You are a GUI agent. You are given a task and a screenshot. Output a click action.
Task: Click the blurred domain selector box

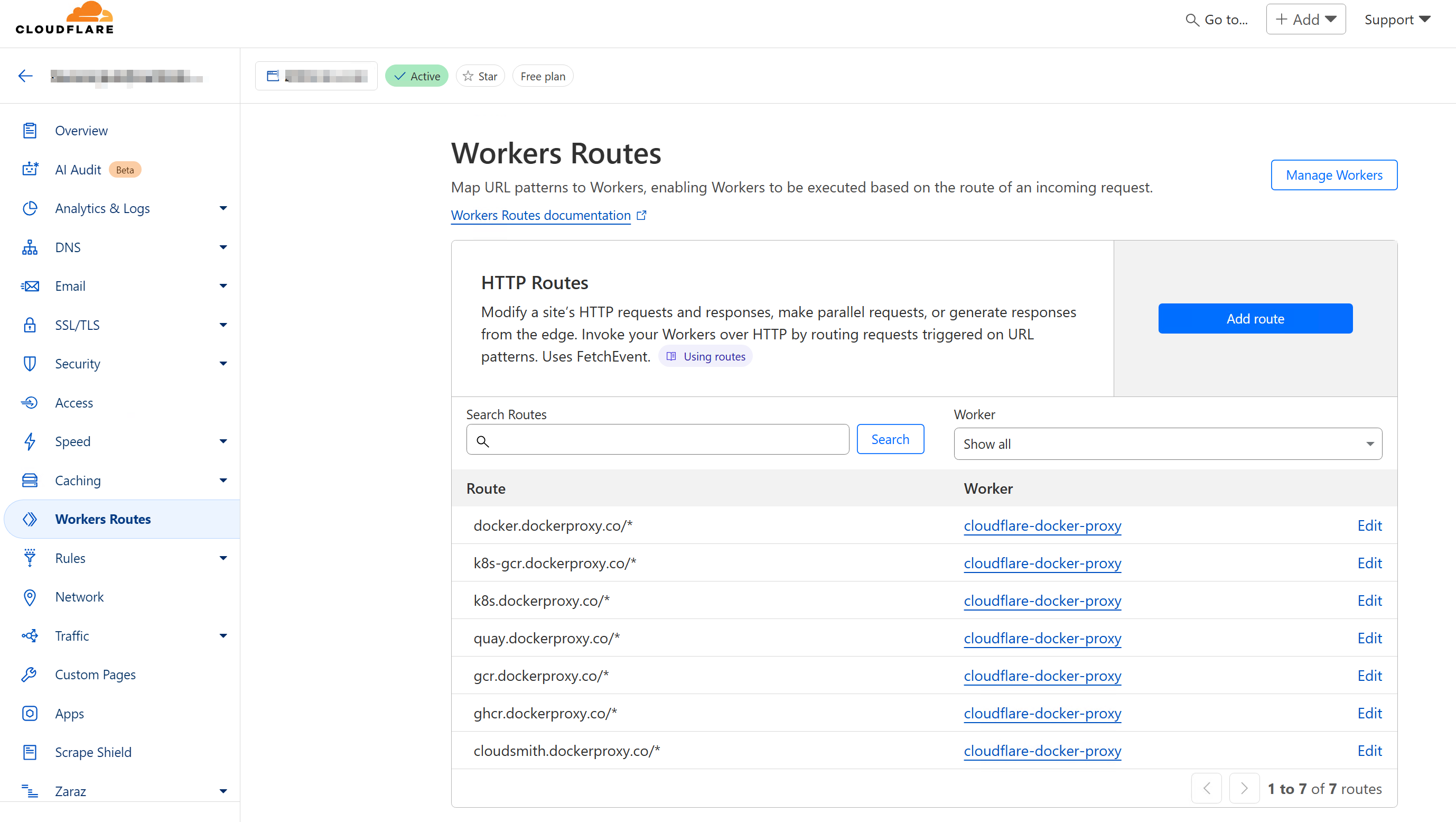pyautogui.click(x=316, y=76)
